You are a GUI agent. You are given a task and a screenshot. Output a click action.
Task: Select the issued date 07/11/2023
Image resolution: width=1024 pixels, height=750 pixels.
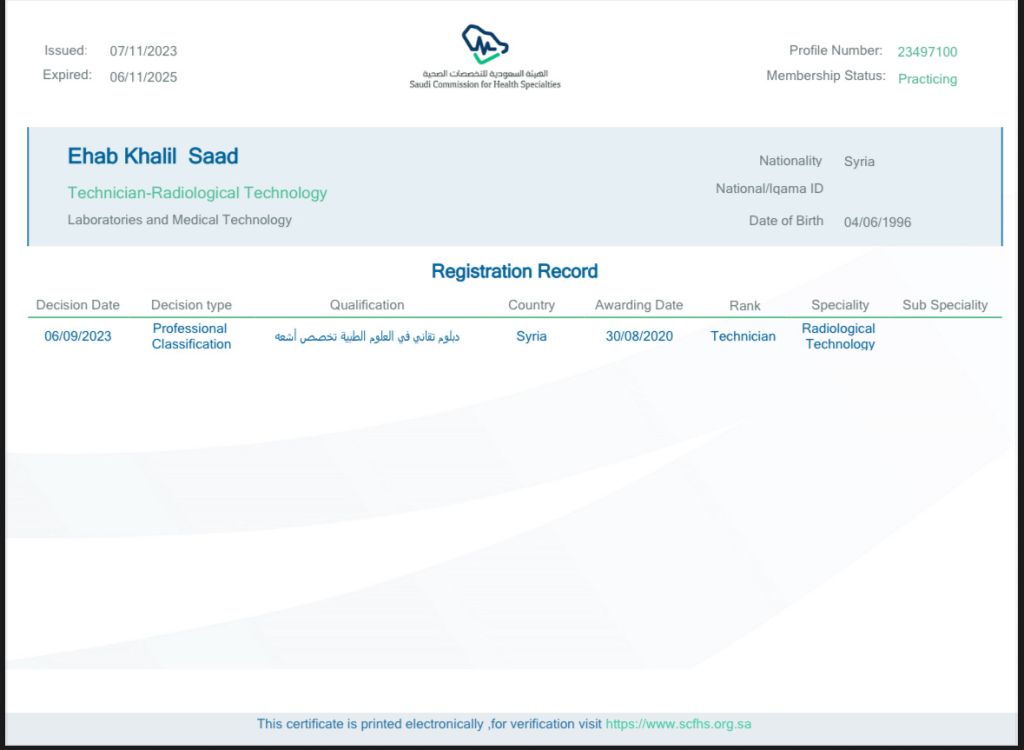click(143, 51)
